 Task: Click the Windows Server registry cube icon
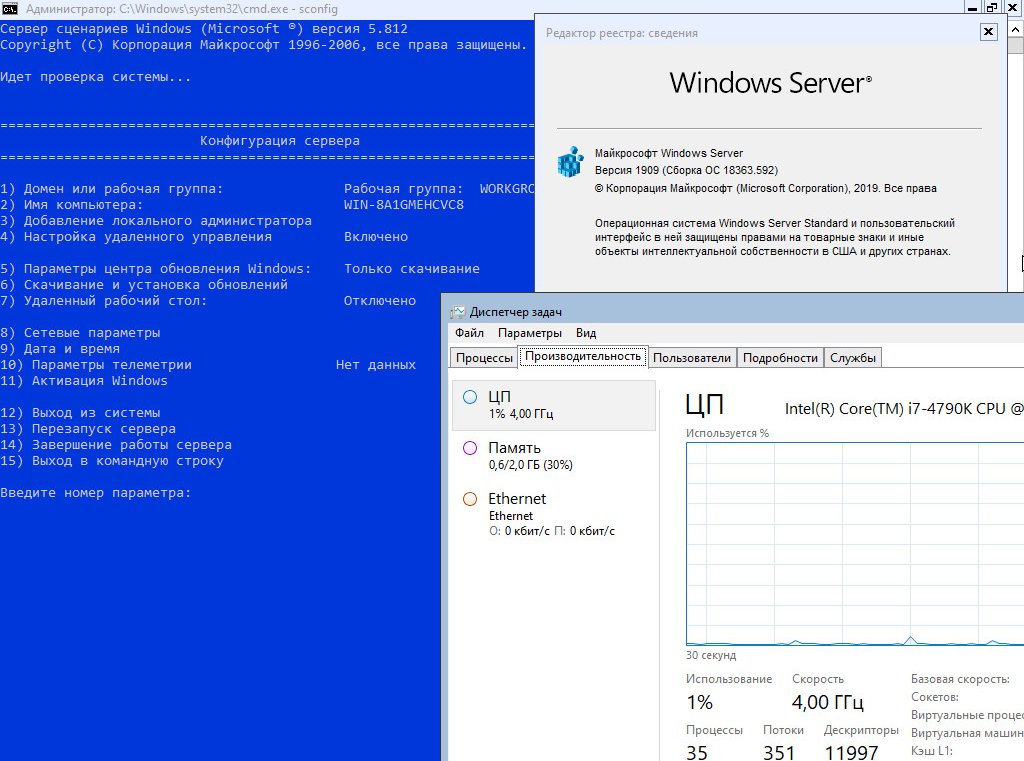[x=571, y=161]
